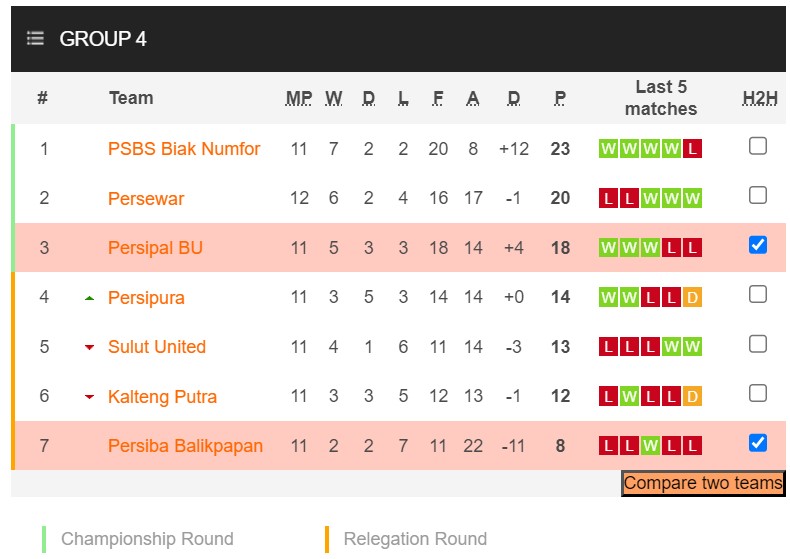Click the P points column header
The image size is (790, 559).
click(x=560, y=98)
